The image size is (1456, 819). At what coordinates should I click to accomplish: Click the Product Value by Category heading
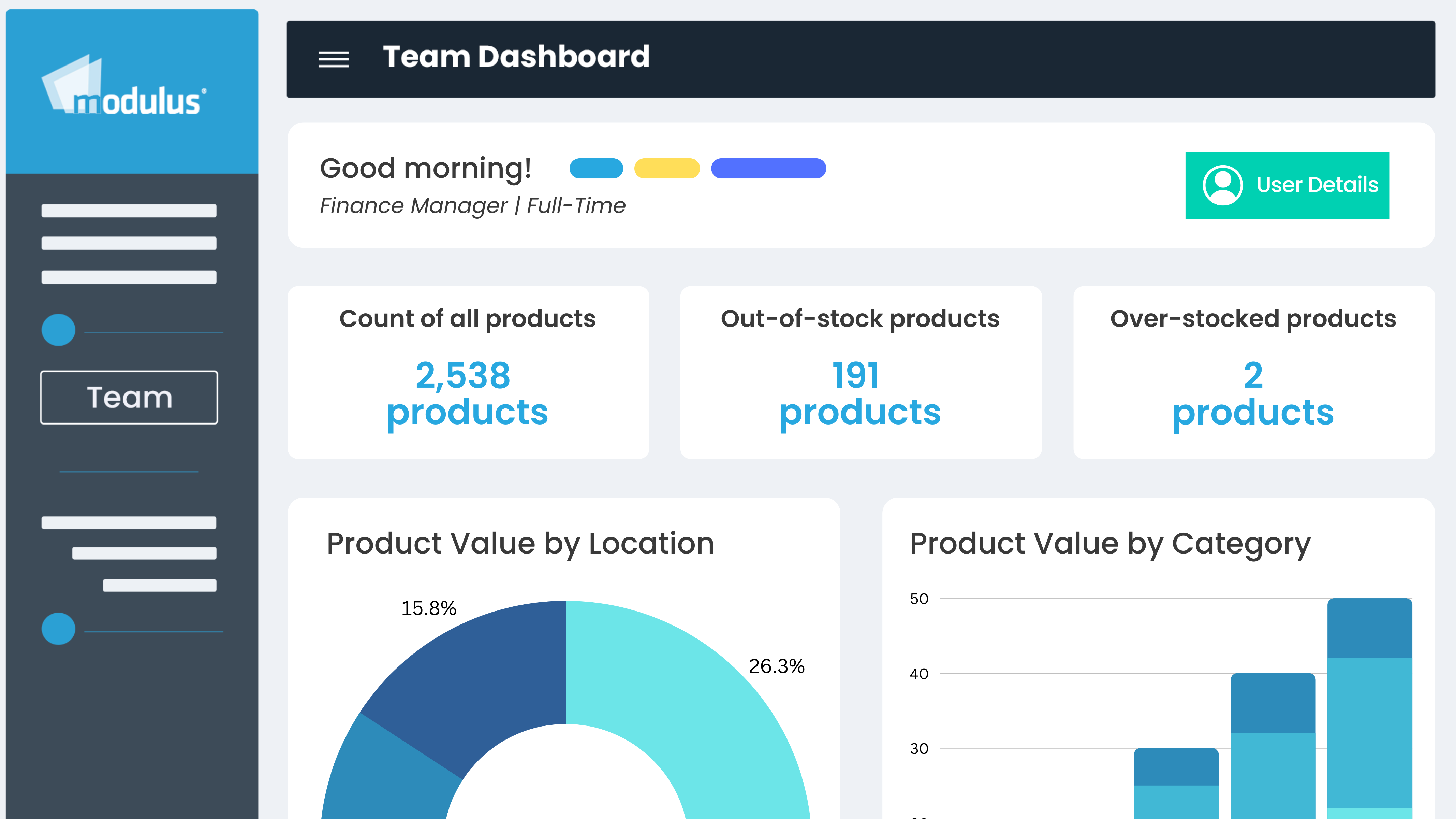coord(1110,544)
